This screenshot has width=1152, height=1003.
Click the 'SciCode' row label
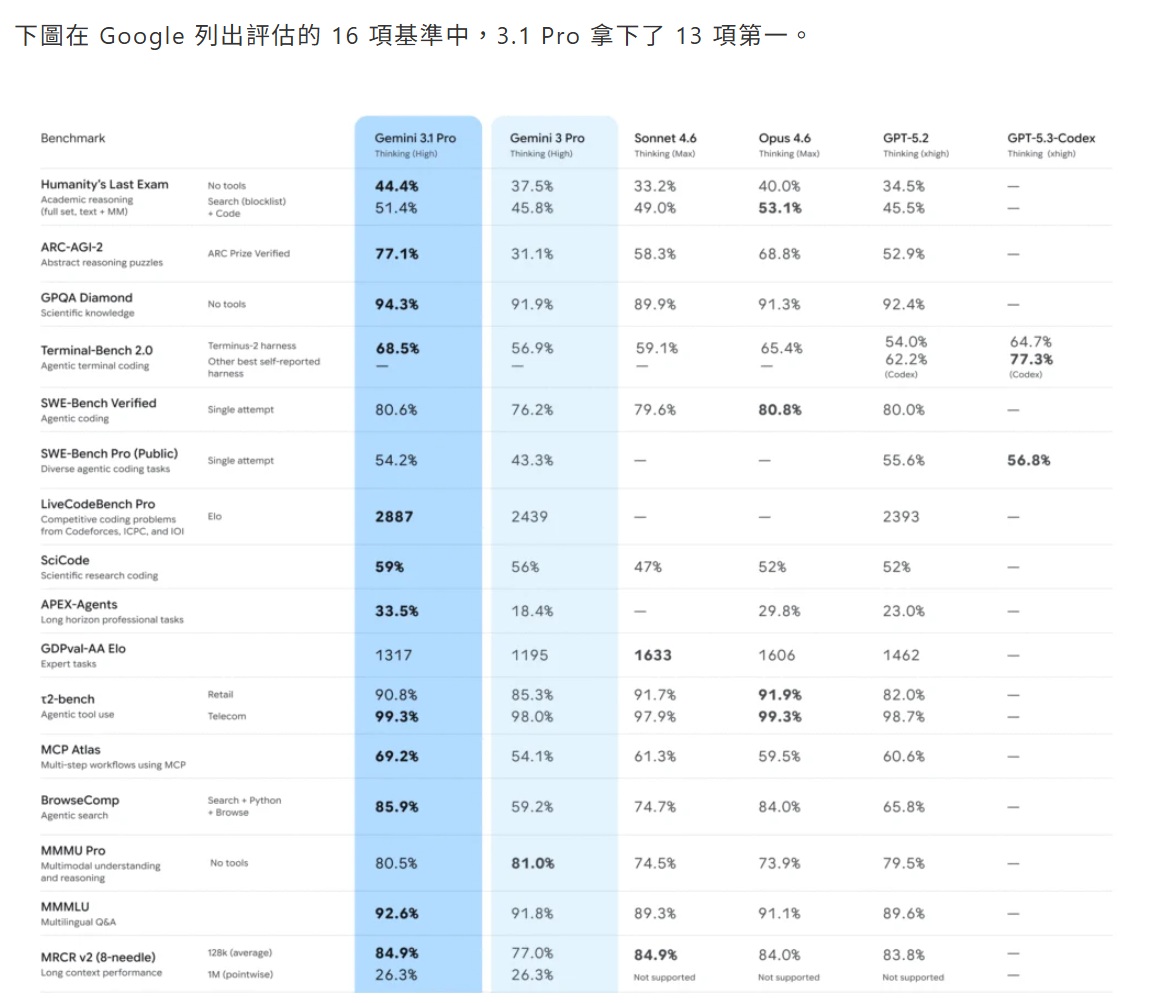pos(65,561)
